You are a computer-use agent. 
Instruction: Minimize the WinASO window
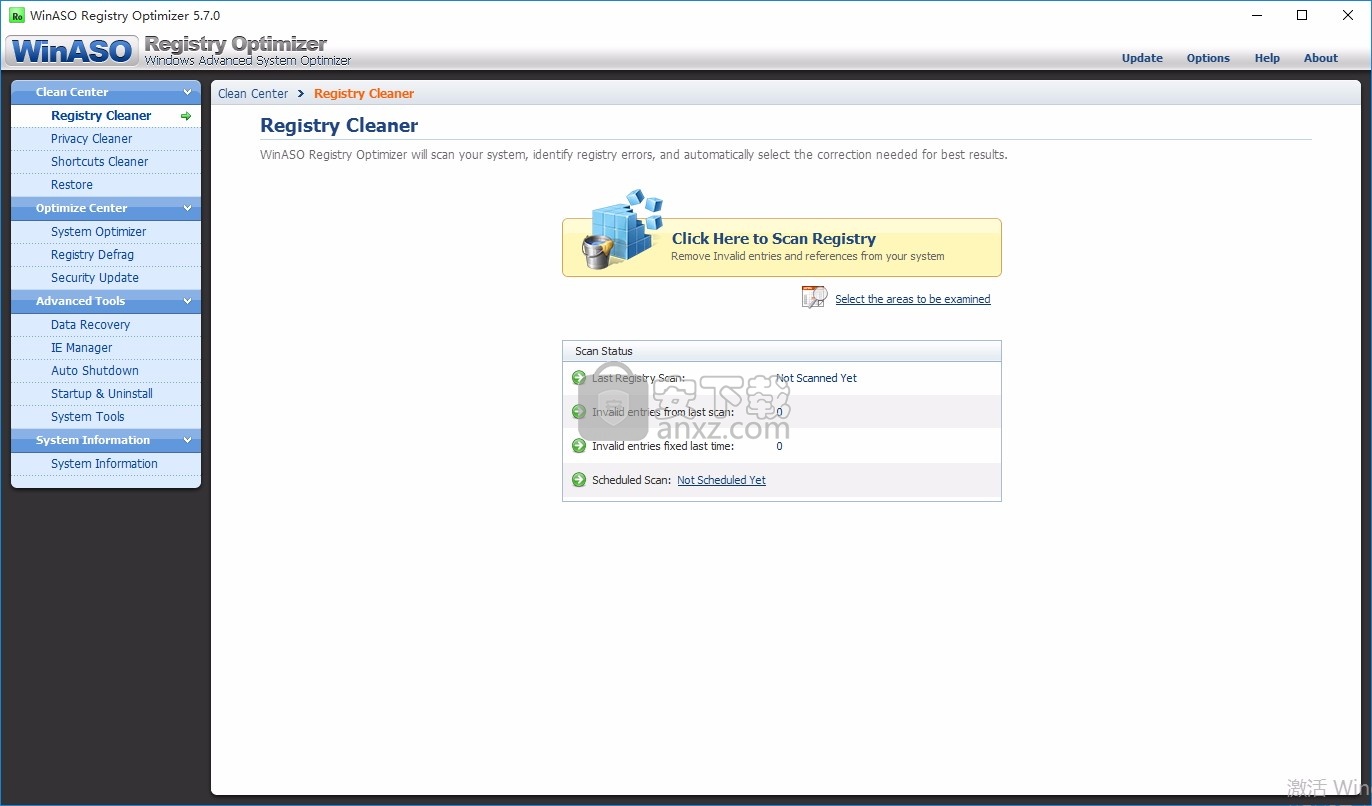[x=1256, y=15]
